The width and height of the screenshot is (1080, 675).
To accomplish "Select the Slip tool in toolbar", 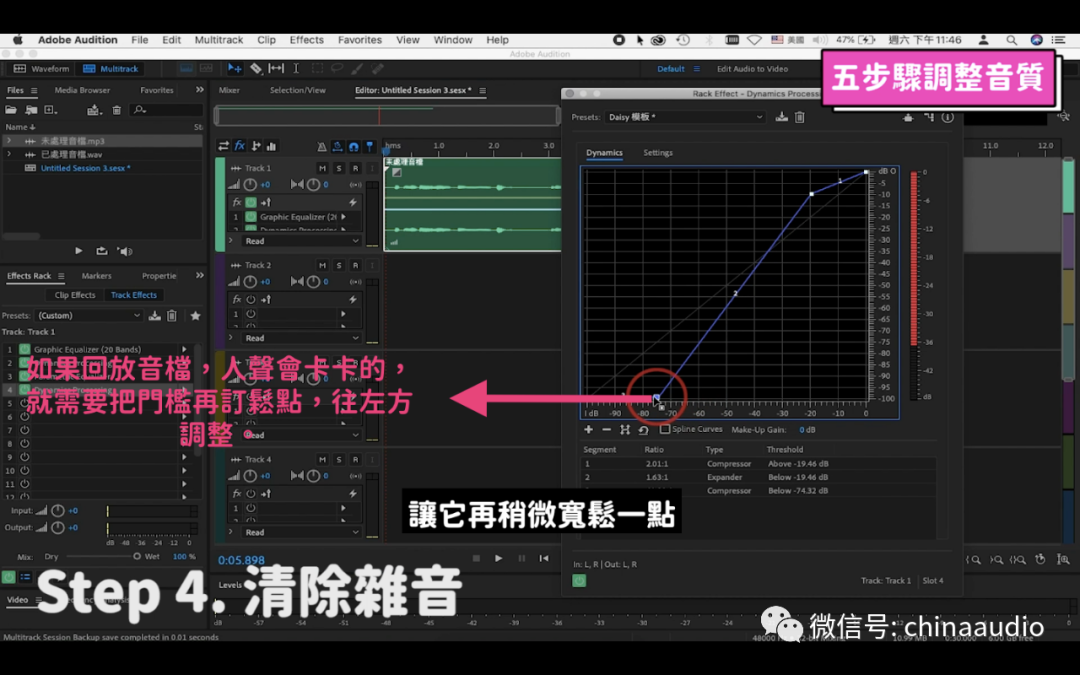I will (x=276, y=68).
